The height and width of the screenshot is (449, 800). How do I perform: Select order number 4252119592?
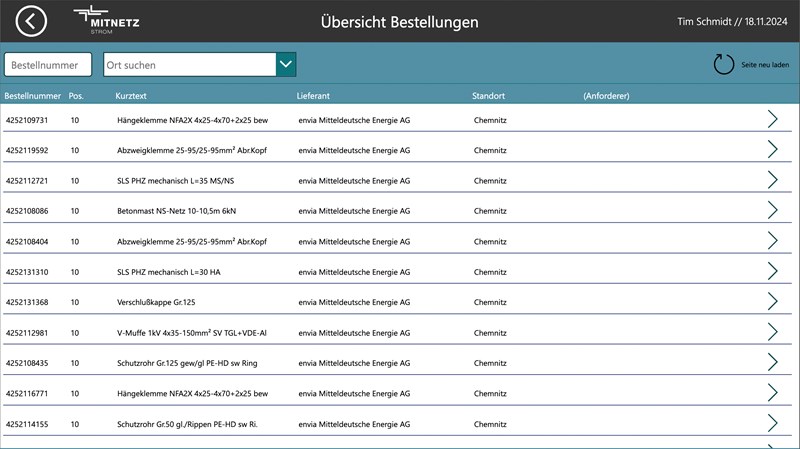(x=27, y=151)
